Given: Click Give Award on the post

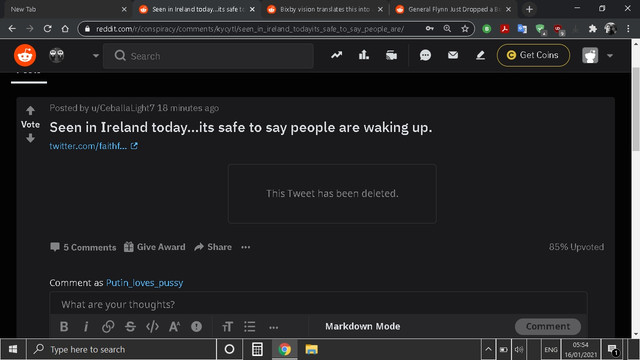Looking at the screenshot, I should coord(155,247).
